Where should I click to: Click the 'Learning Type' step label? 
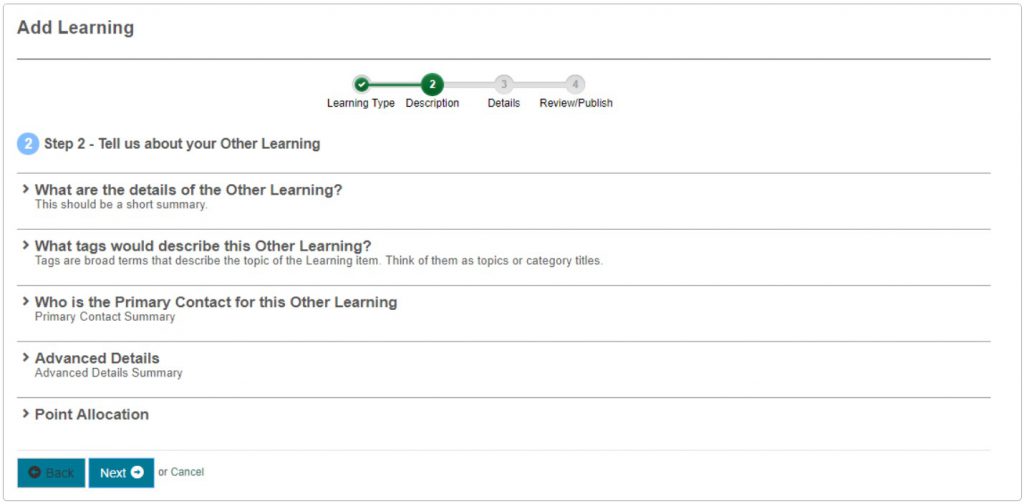361,103
